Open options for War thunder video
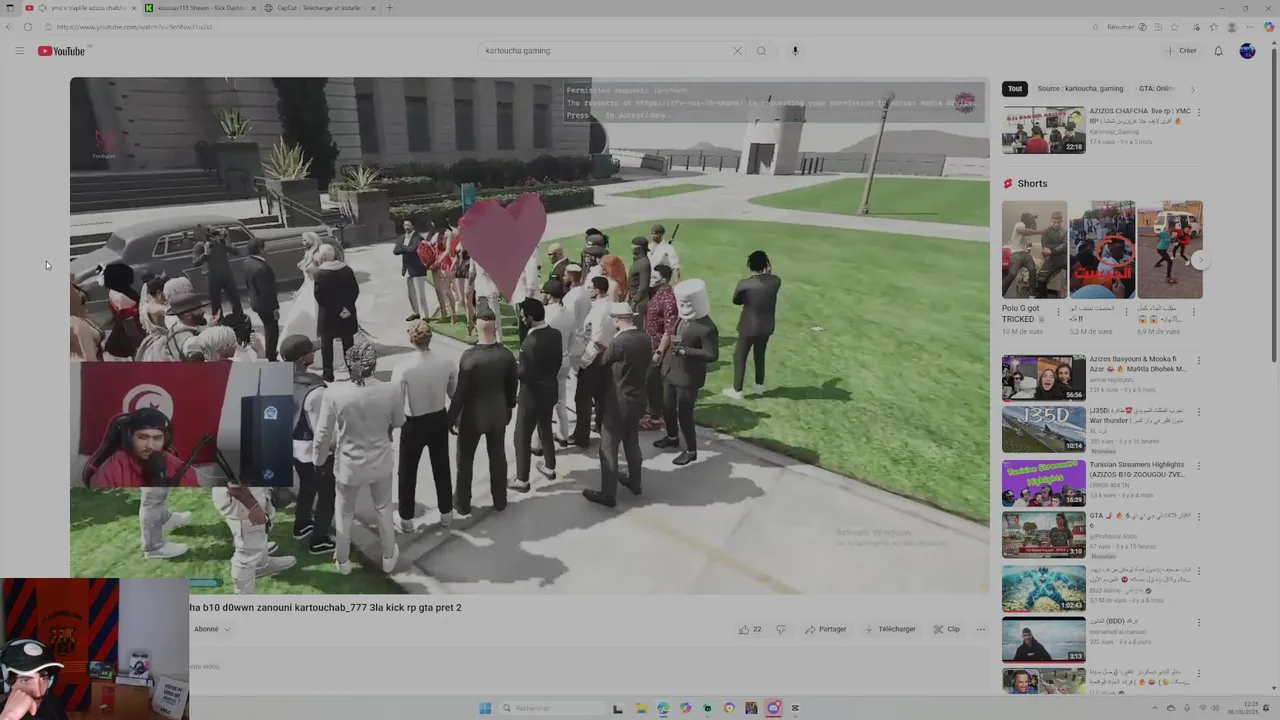 [x=1199, y=413]
